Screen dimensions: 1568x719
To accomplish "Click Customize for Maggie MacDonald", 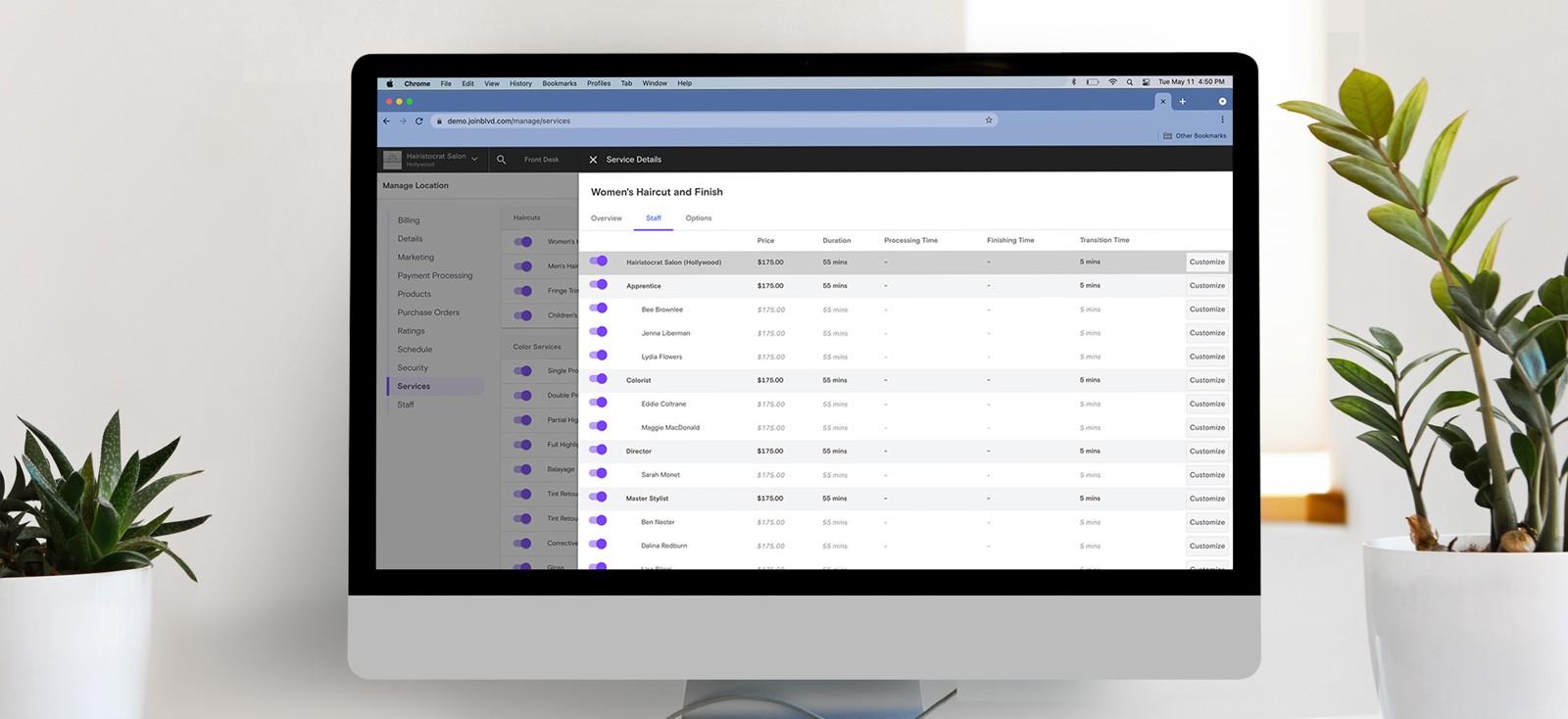I will click(1206, 428).
